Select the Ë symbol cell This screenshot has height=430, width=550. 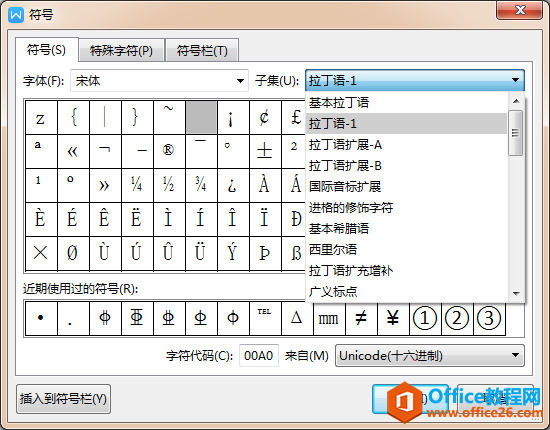[x=137, y=219]
